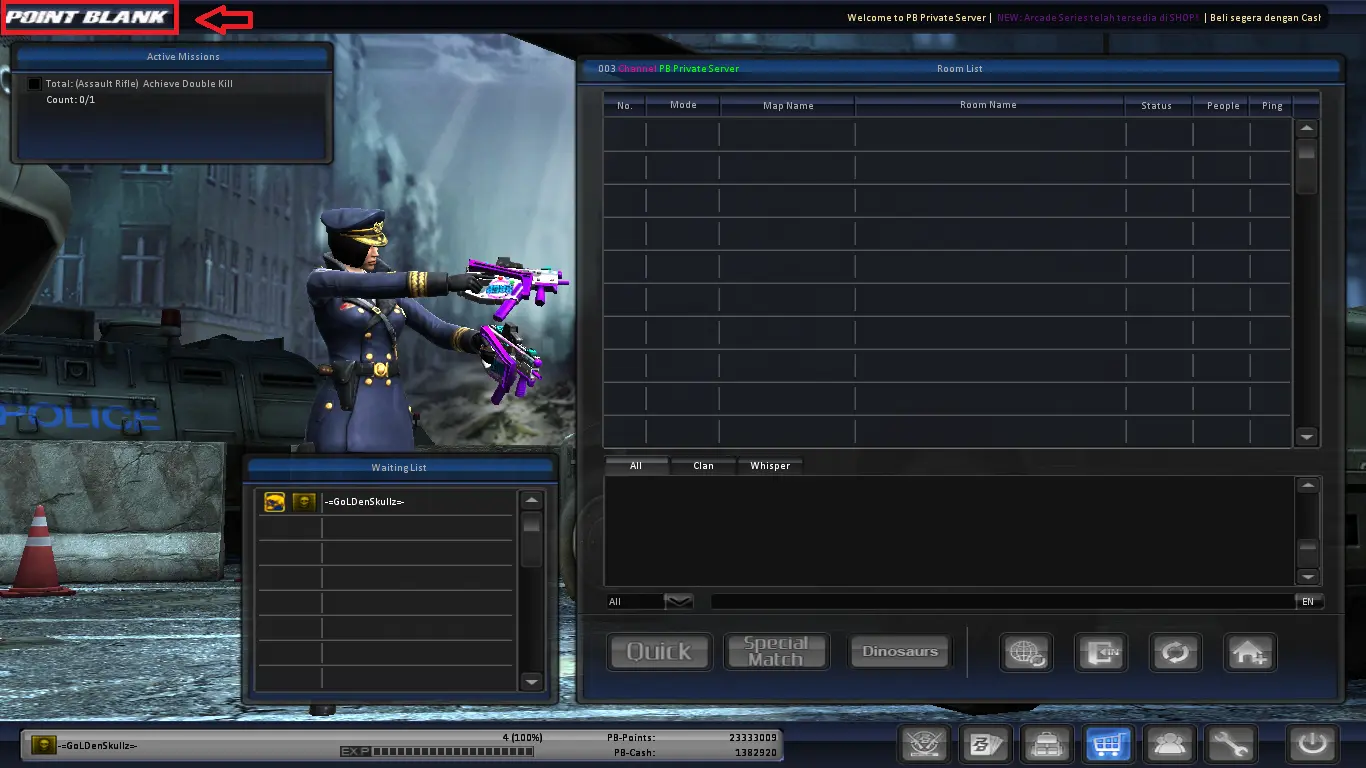Click the power exit icon
Screen dimensions: 1366x768
[1311, 745]
